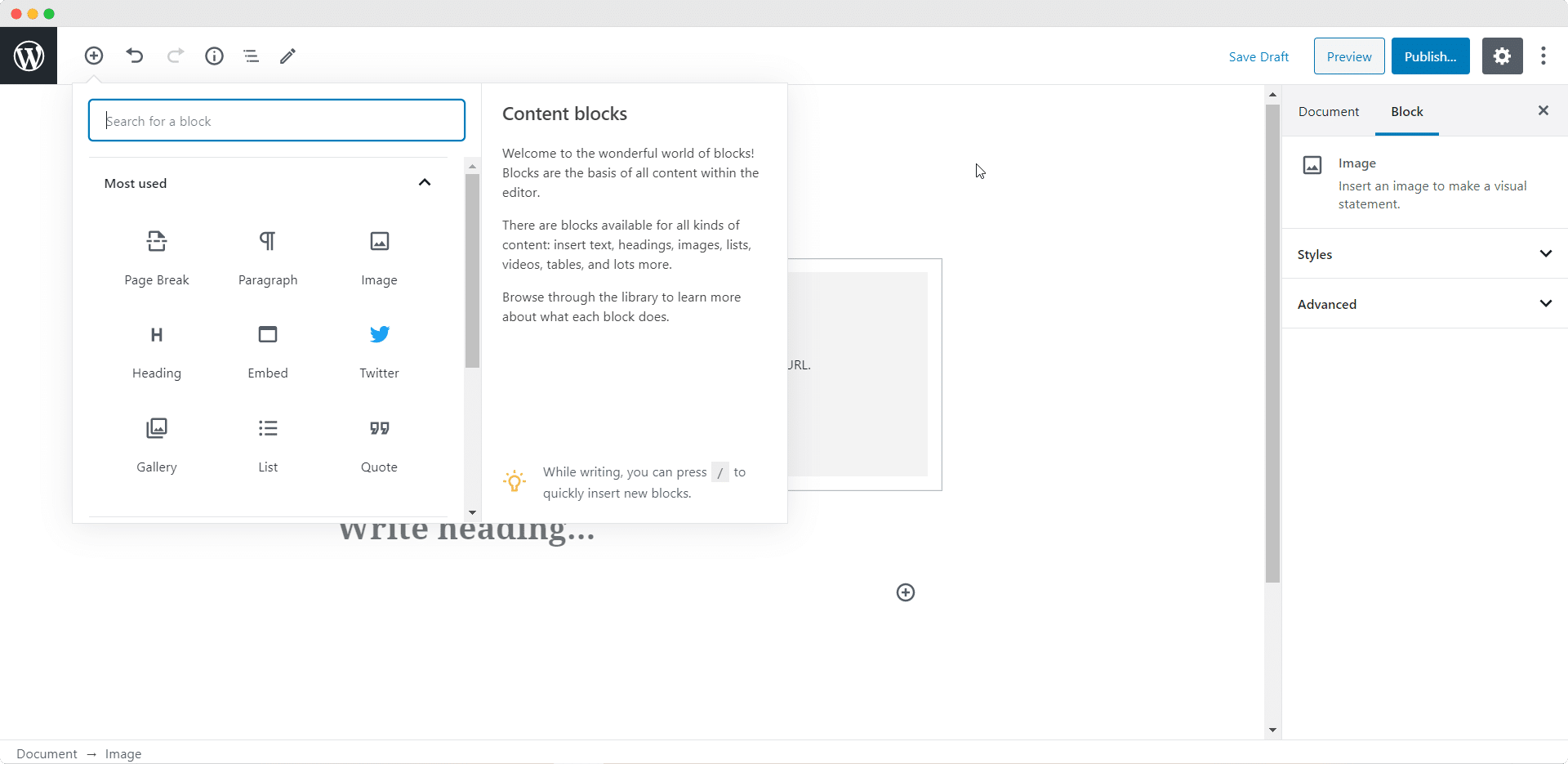Toggle the settings sidebar with the gear
The width and height of the screenshot is (1568, 764).
[x=1502, y=56]
